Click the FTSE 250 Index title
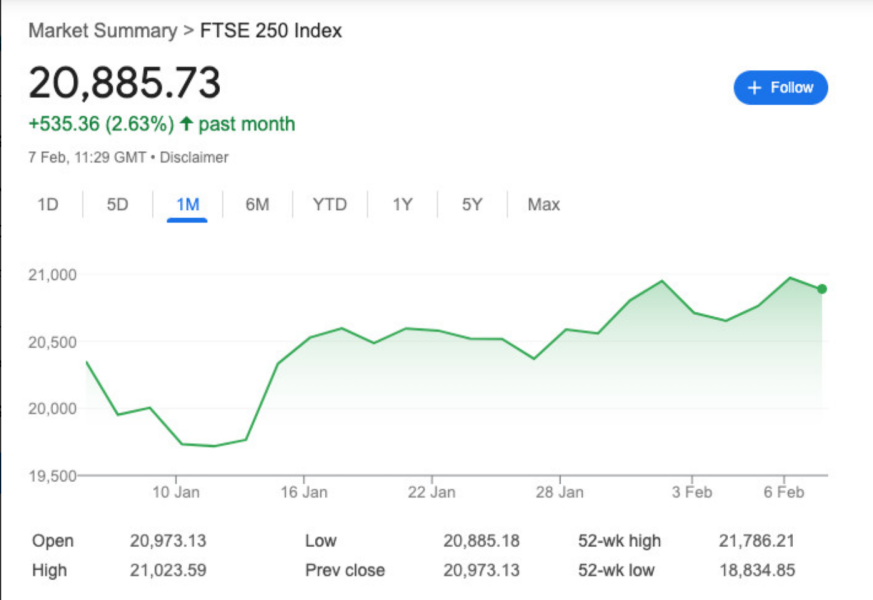Viewport: 873px width, 600px height. point(271,31)
